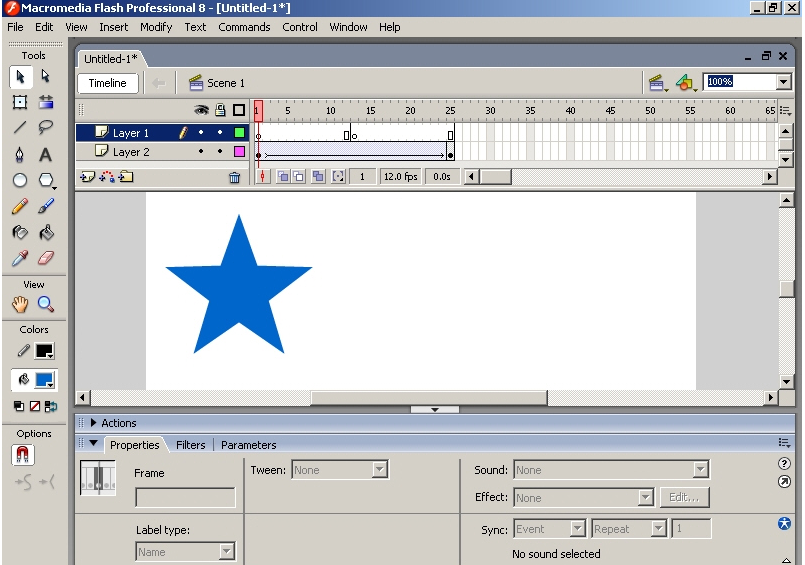Open the Control menu

point(300,27)
